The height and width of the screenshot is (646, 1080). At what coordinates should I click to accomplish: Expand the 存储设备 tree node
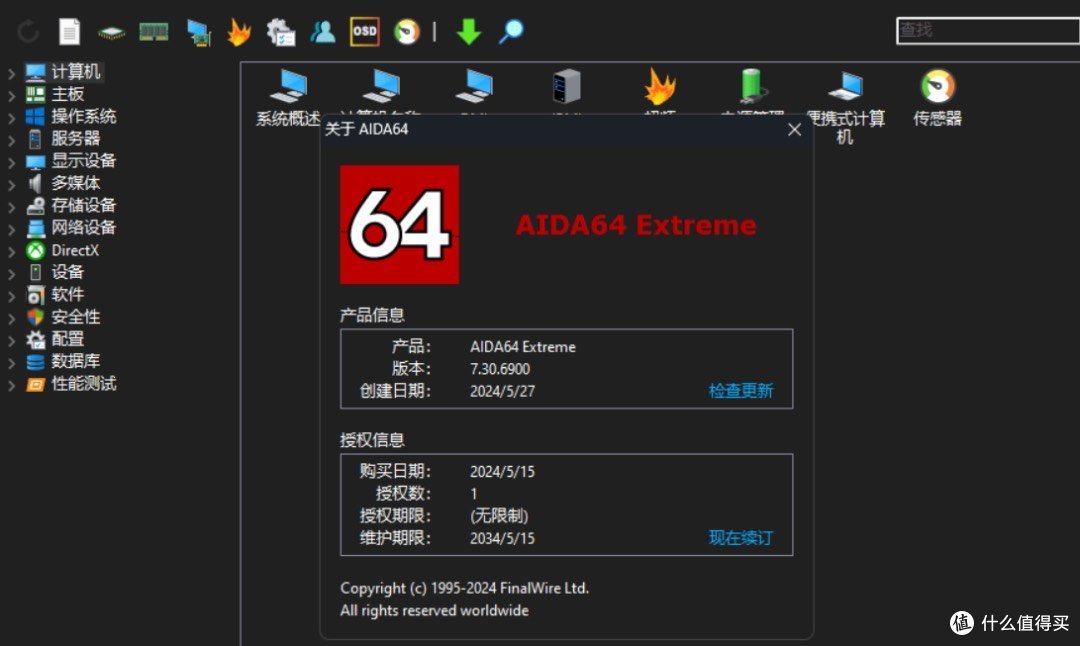11,206
